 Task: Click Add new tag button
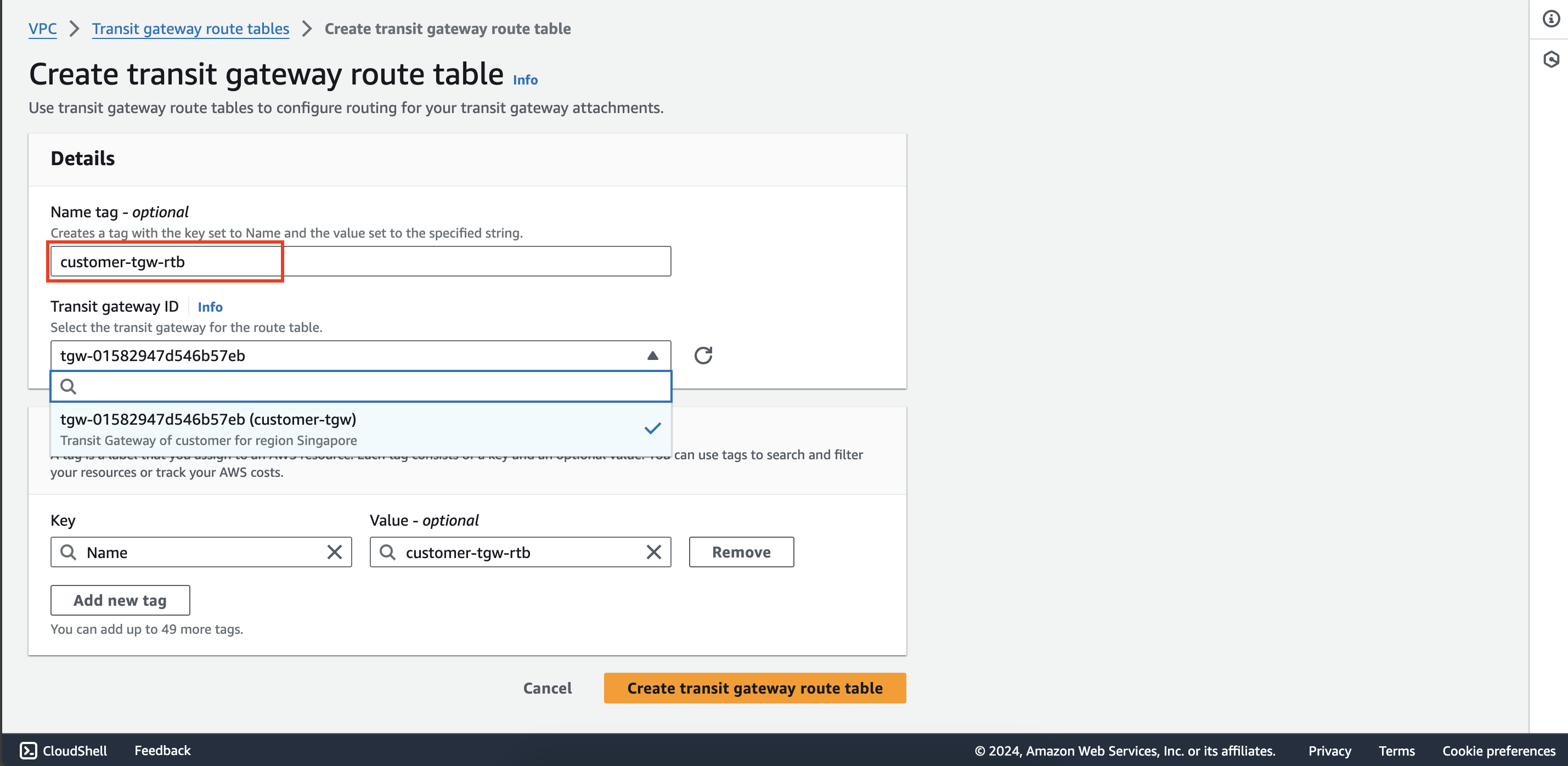click(x=119, y=600)
